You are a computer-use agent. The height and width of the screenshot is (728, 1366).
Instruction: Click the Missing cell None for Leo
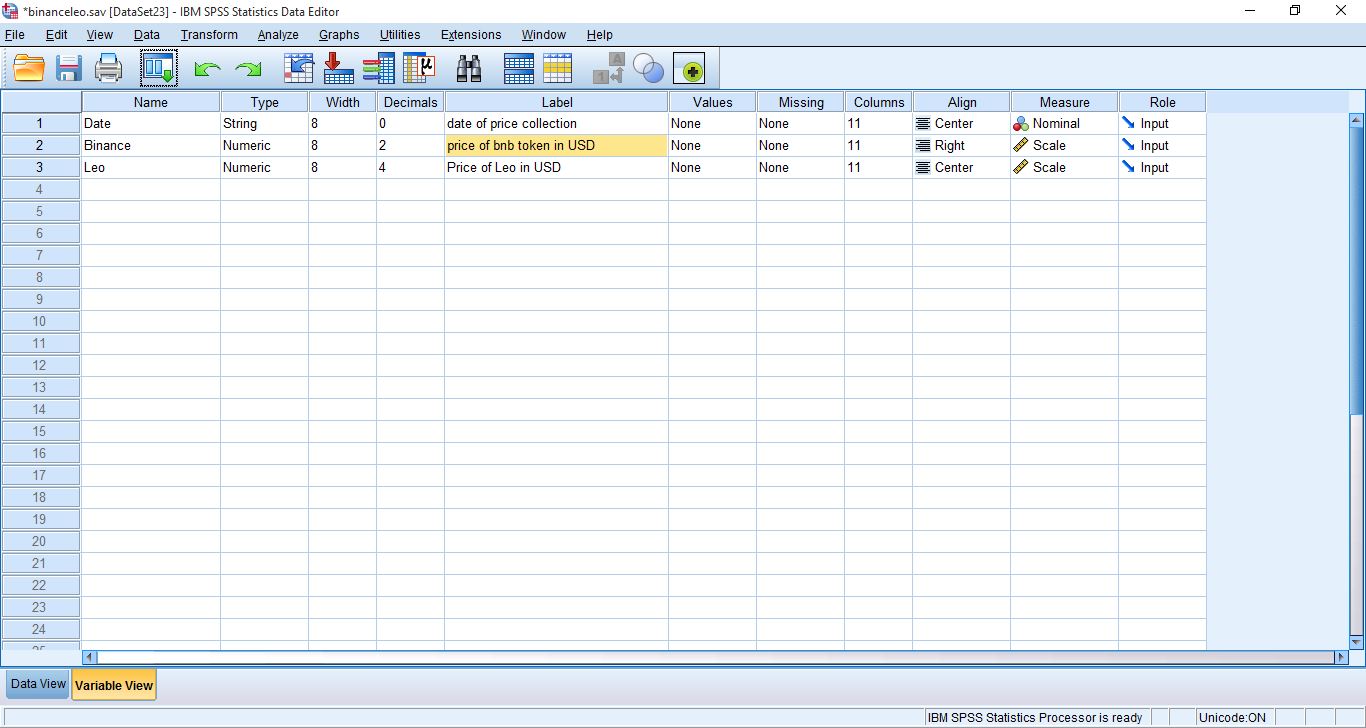801,168
